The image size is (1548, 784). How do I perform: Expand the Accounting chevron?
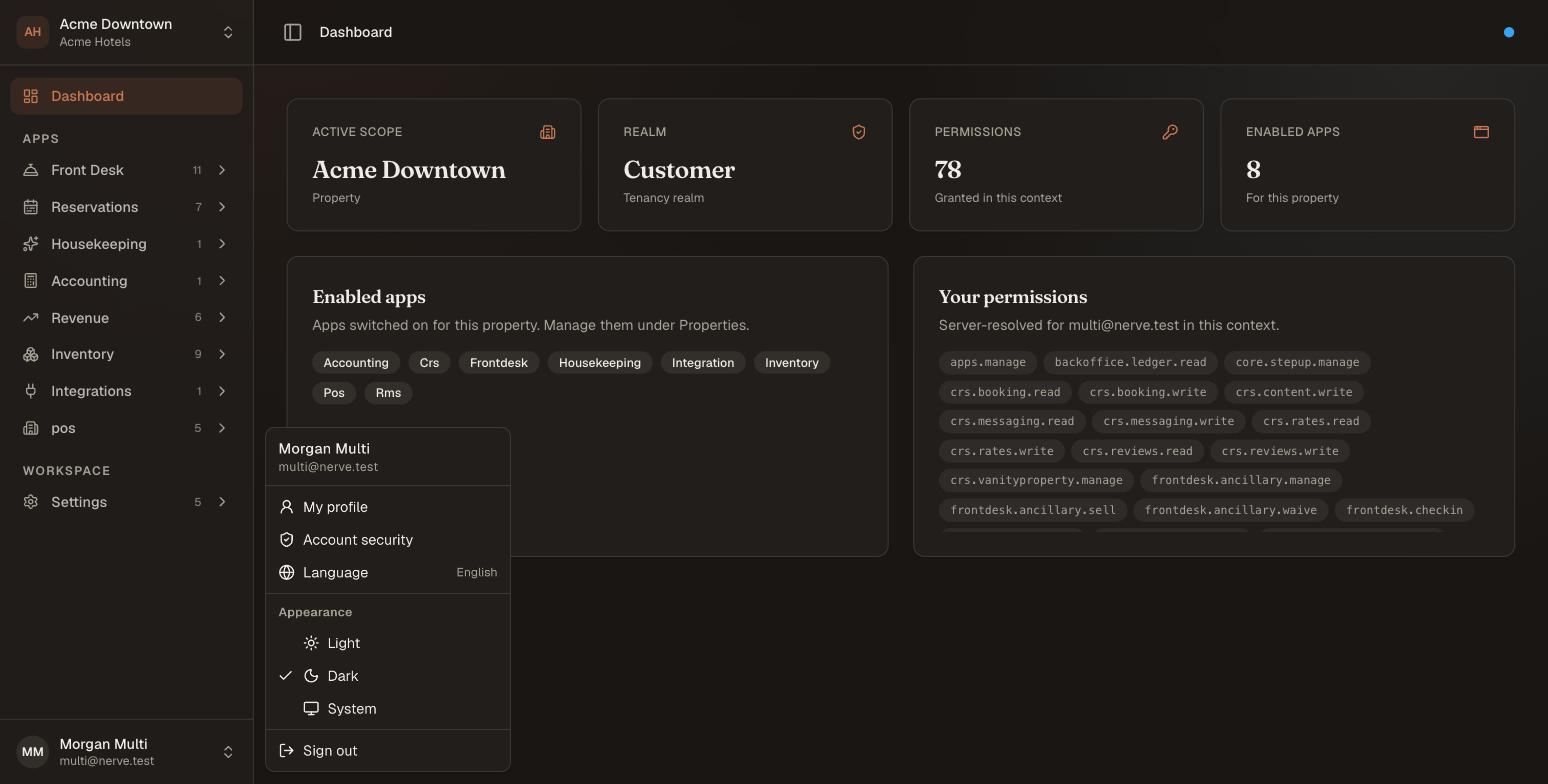point(222,281)
